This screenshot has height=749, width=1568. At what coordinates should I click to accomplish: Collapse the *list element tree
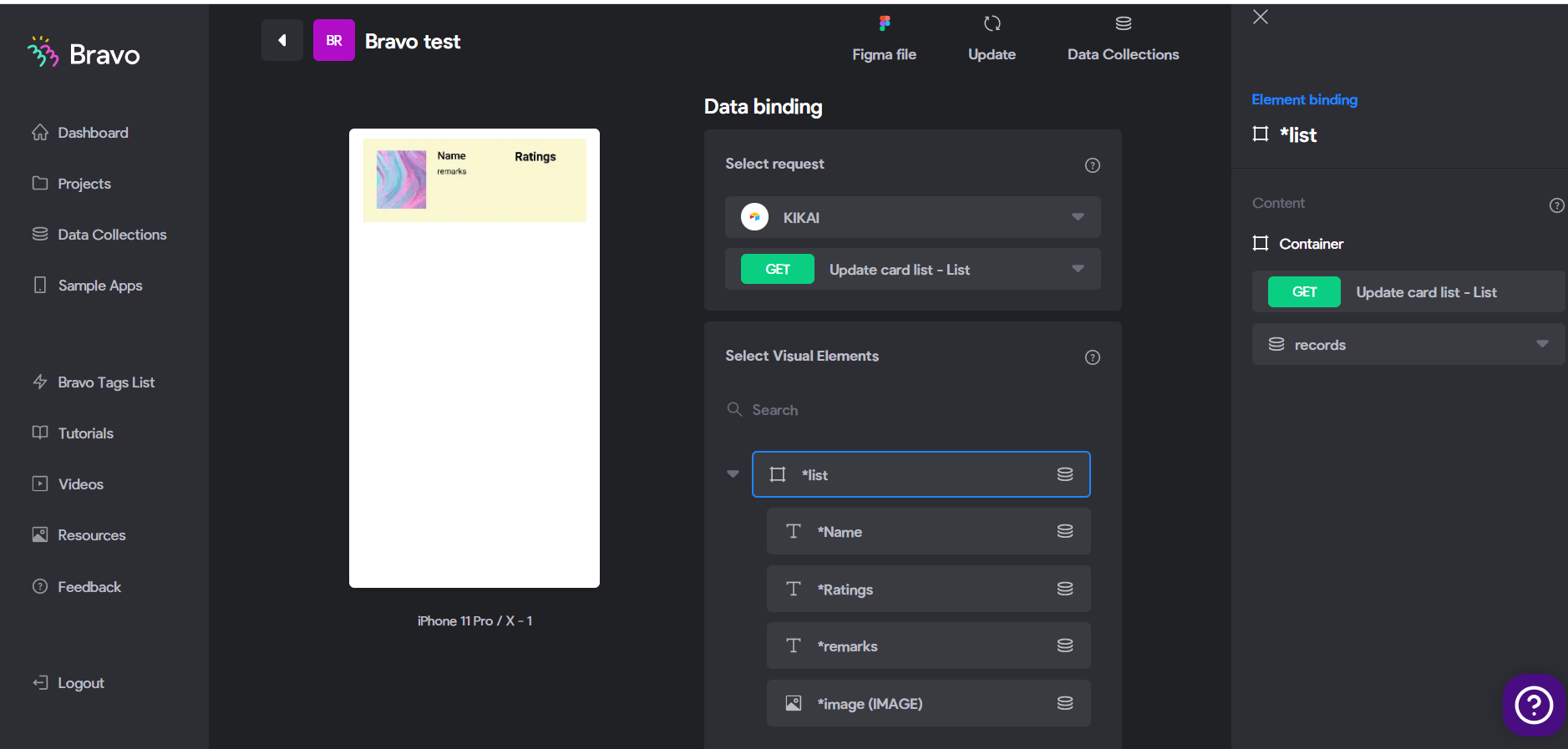733,474
